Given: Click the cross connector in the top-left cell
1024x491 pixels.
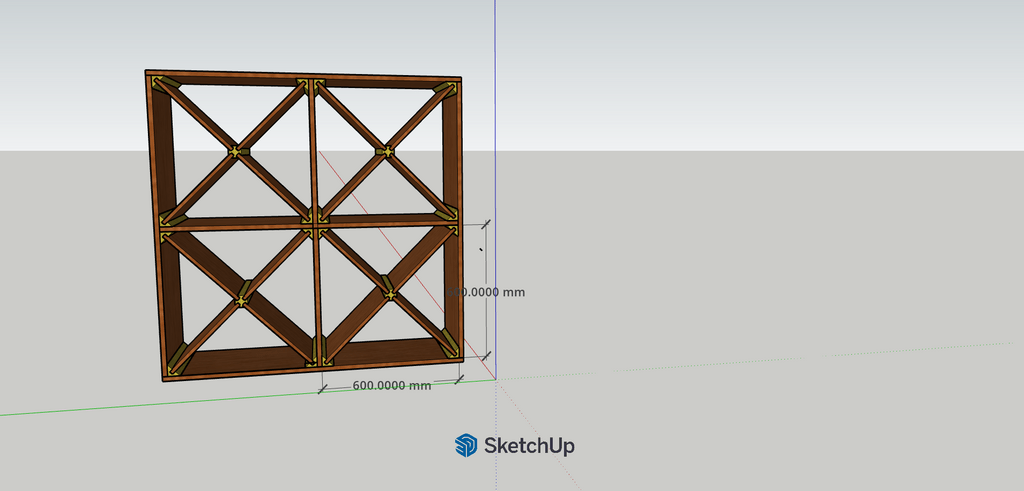Looking at the screenshot, I should [236, 152].
